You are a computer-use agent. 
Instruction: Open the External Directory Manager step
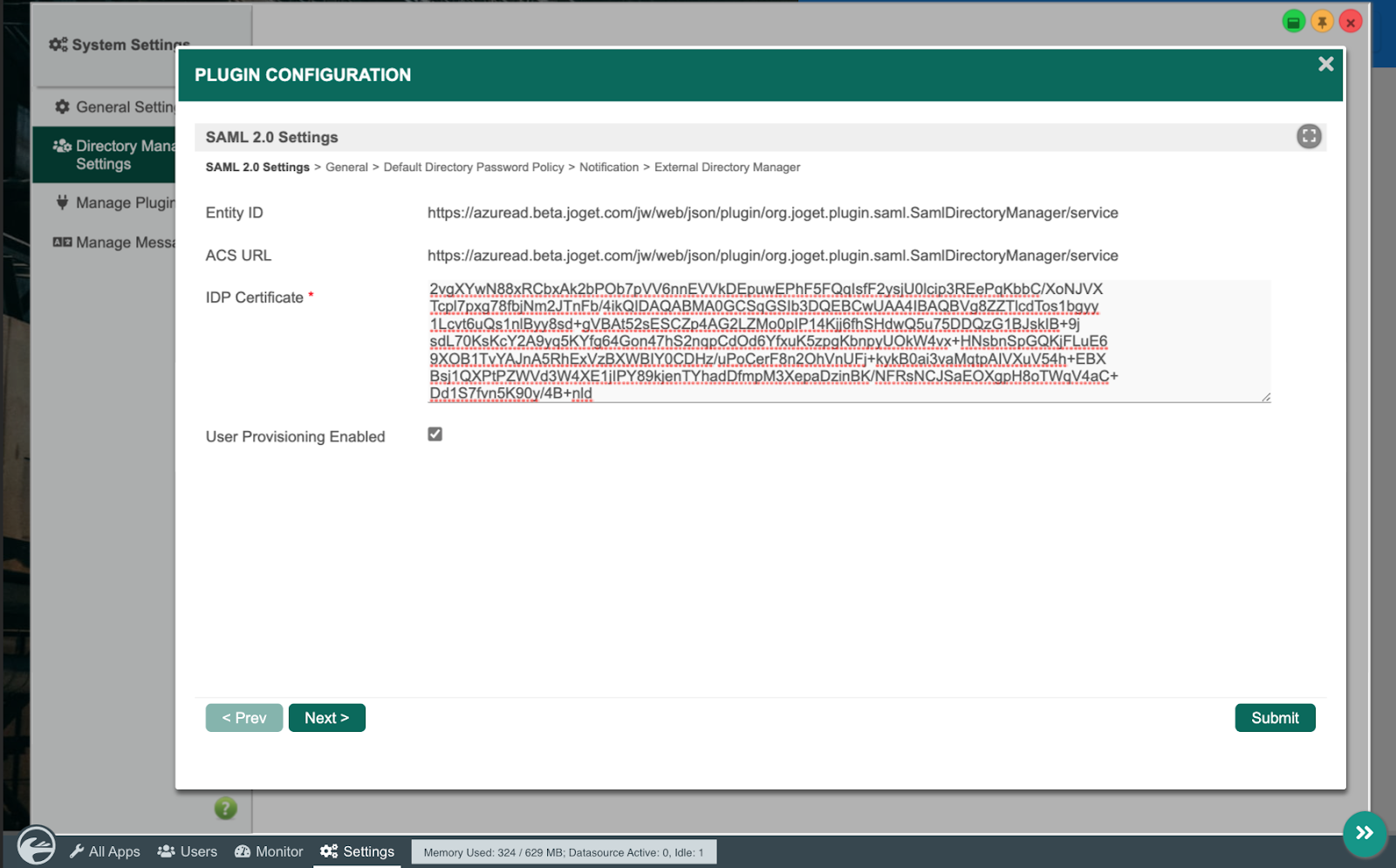(727, 167)
